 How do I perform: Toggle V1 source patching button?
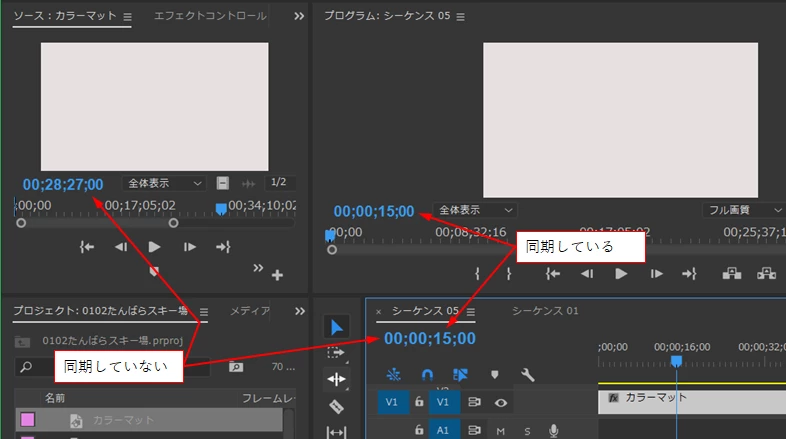[391, 402]
